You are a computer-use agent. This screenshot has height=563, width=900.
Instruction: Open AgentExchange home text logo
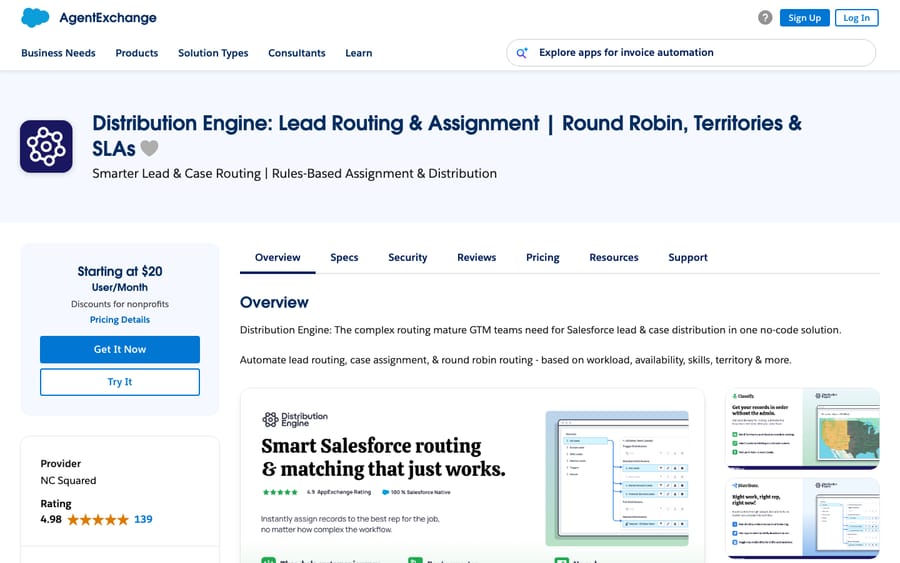(108, 18)
